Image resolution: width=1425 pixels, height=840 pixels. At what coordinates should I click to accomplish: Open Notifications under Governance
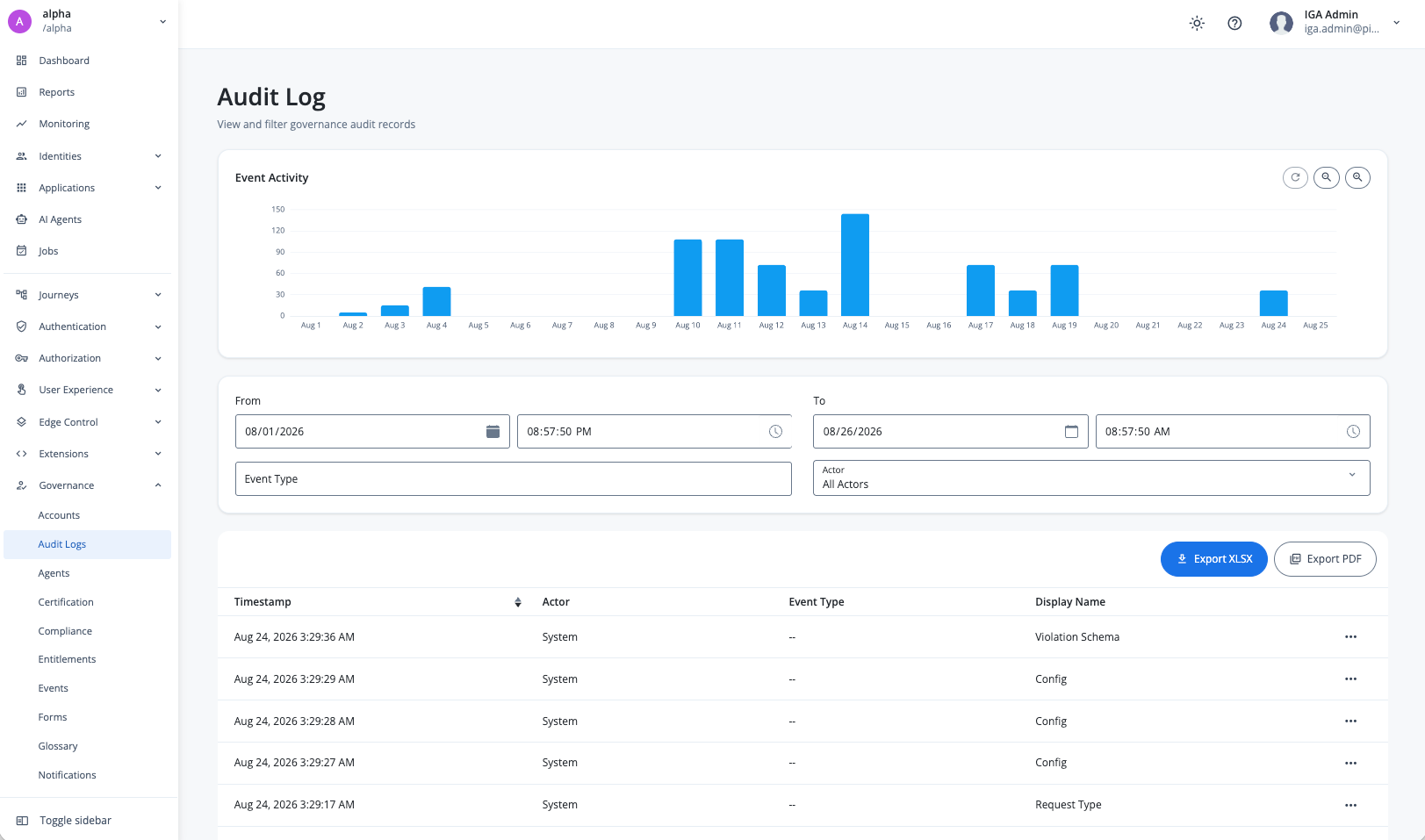pos(67,775)
